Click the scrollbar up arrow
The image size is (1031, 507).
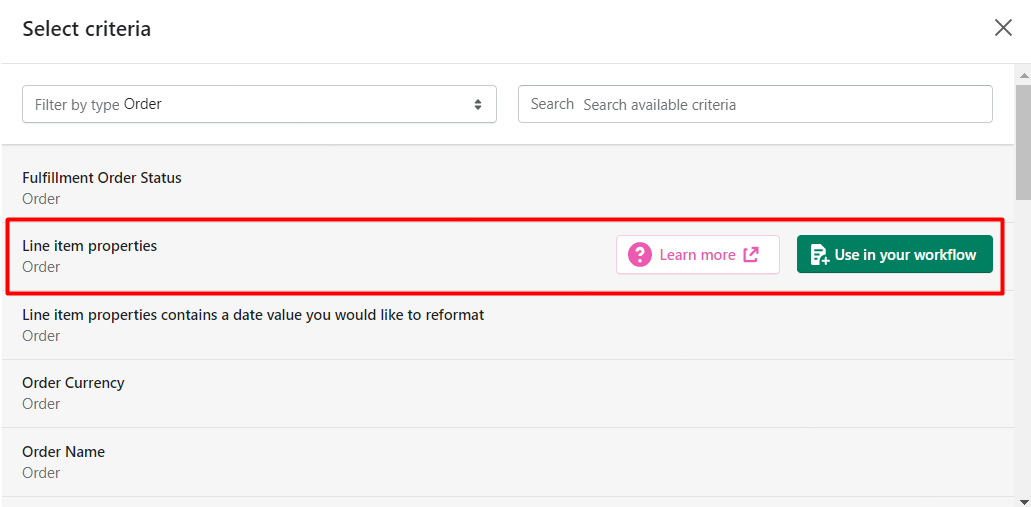click(1023, 74)
